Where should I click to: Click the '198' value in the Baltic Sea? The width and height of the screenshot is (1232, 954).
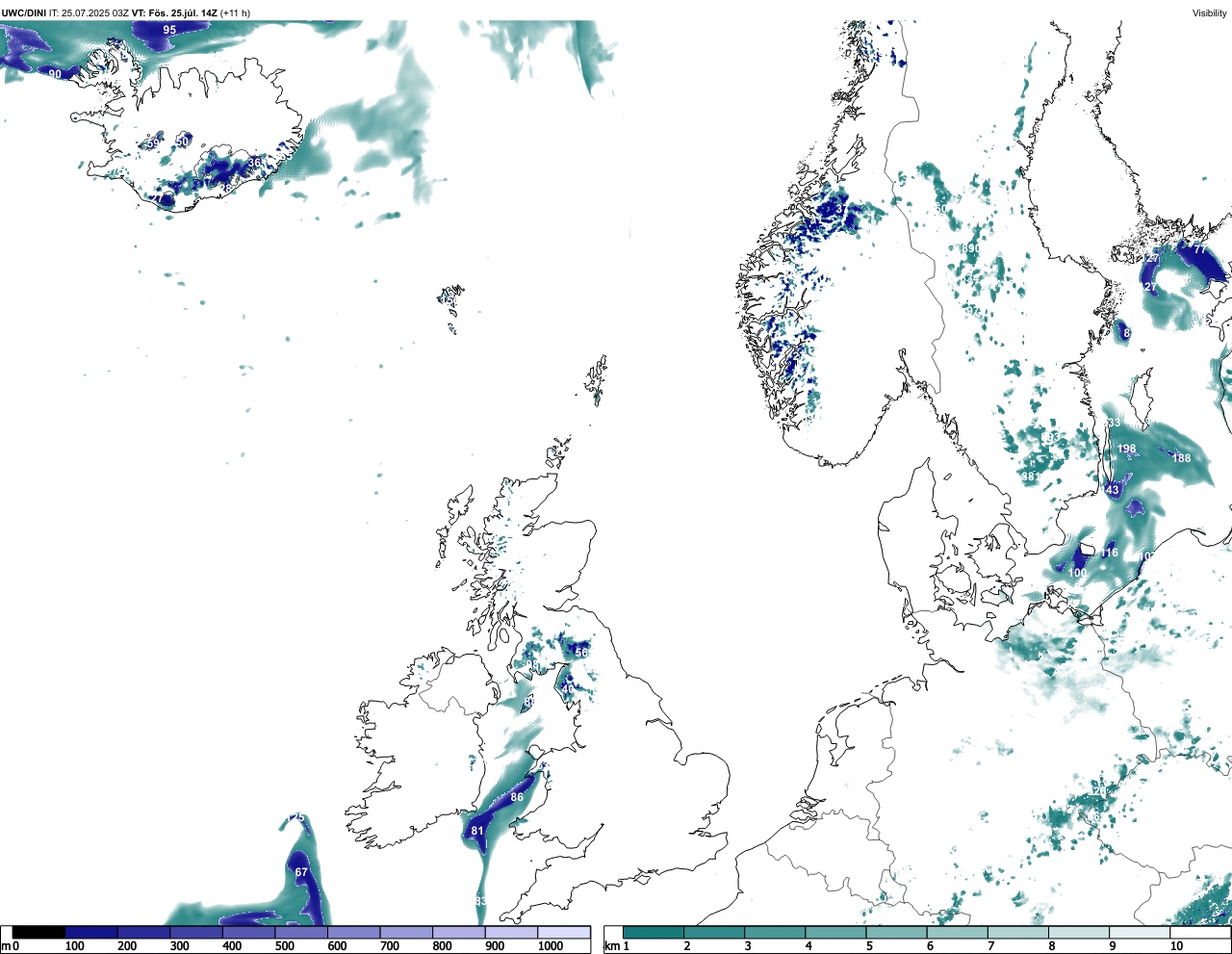(1126, 449)
